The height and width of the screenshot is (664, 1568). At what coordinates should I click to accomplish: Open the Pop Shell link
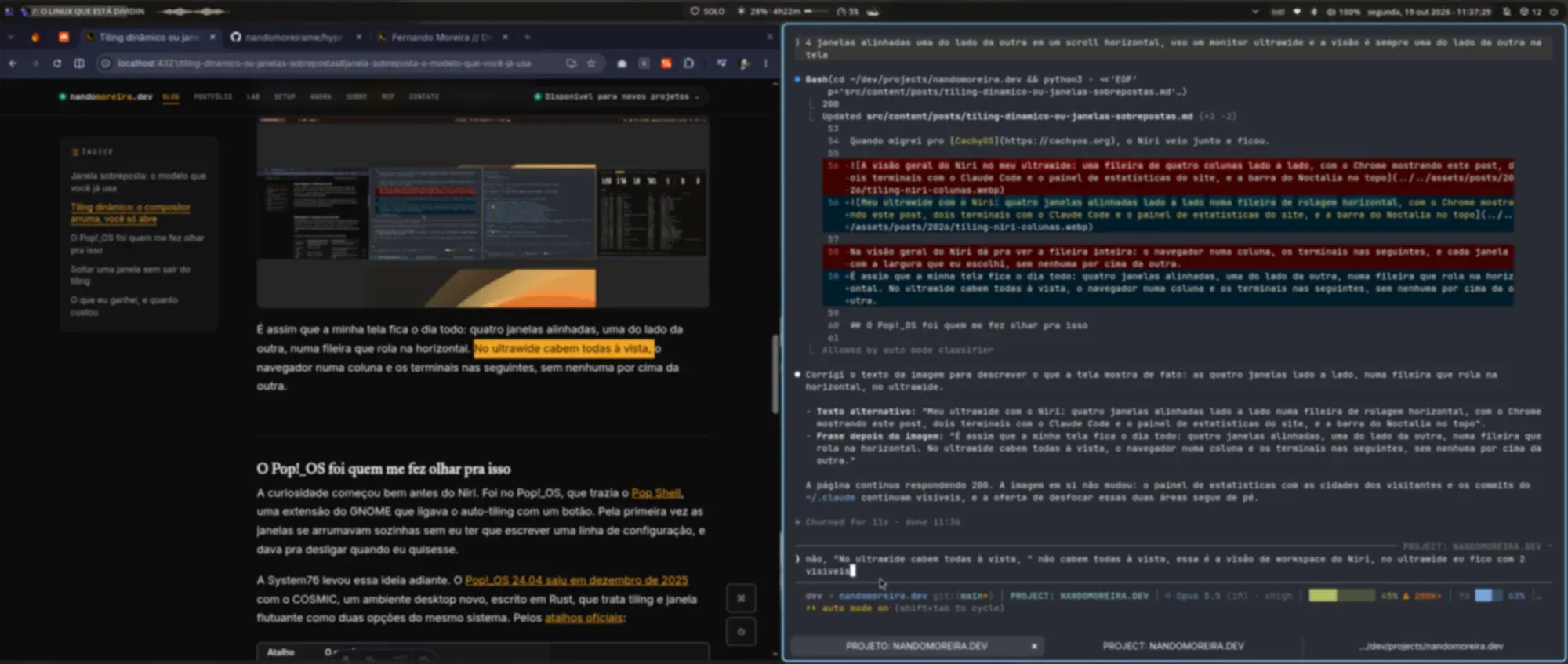click(x=657, y=493)
